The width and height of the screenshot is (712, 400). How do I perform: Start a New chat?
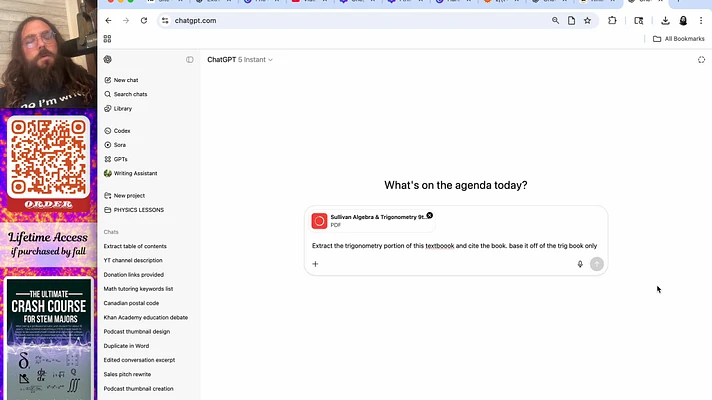point(121,80)
